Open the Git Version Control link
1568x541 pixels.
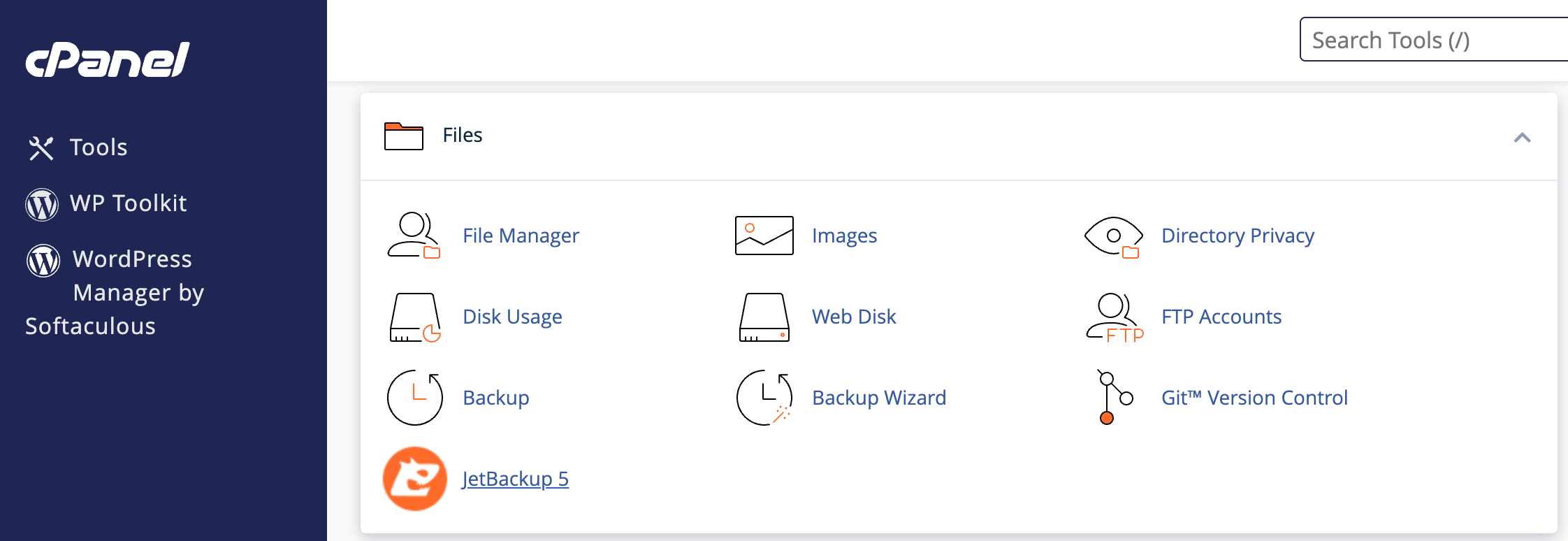(x=1254, y=398)
